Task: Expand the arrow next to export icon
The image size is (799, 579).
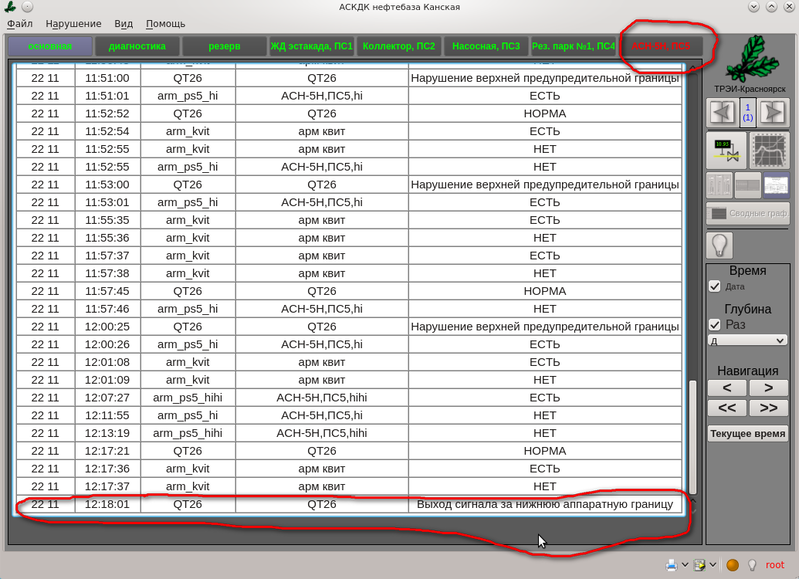Action: point(712,565)
